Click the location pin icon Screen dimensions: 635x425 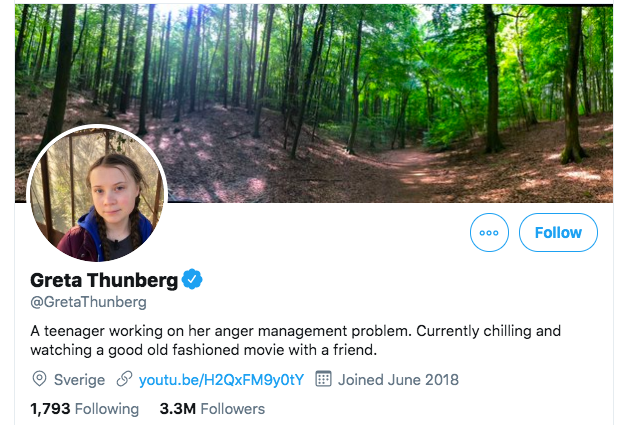coord(40,379)
